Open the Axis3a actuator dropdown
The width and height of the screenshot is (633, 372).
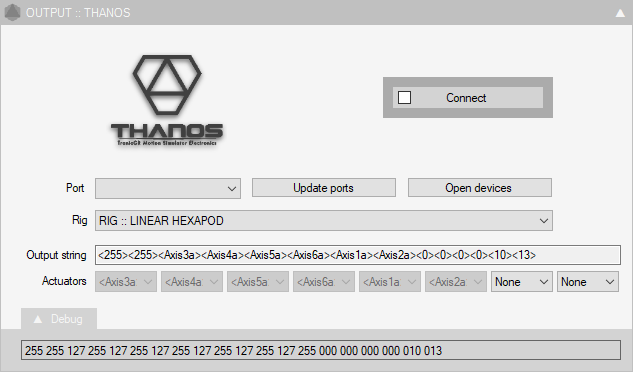(x=126, y=282)
